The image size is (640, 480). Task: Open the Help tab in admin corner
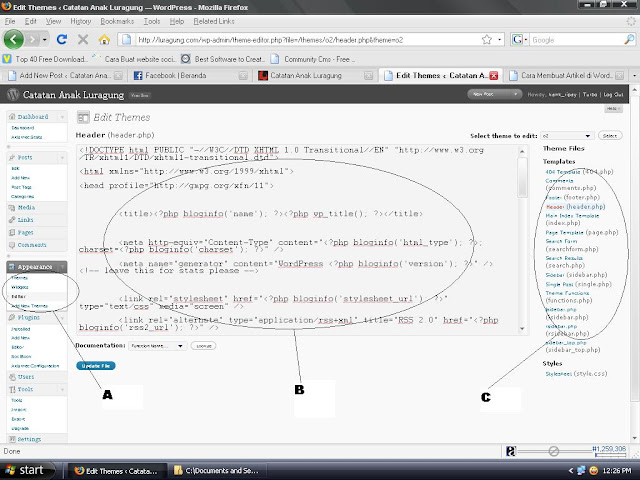613,109
